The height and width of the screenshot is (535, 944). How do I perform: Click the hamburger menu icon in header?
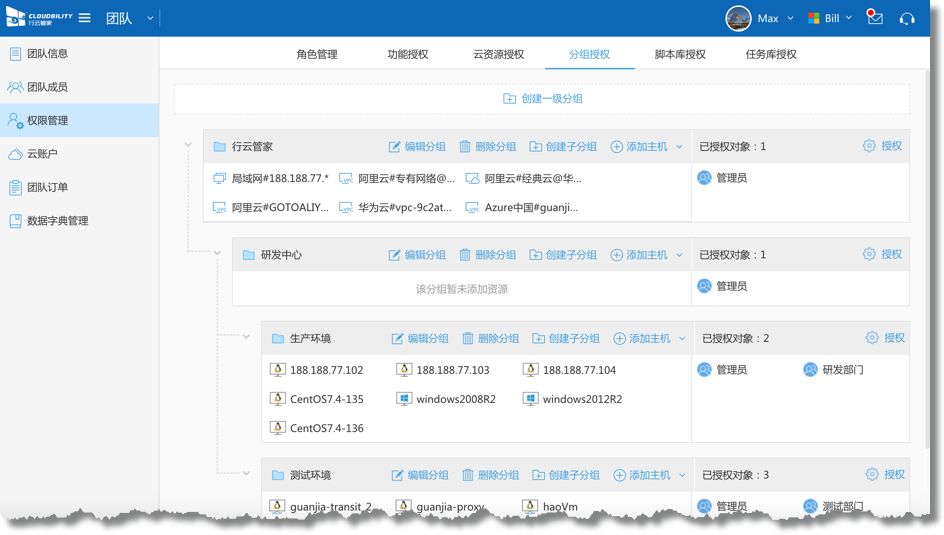[x=85, y=18]
